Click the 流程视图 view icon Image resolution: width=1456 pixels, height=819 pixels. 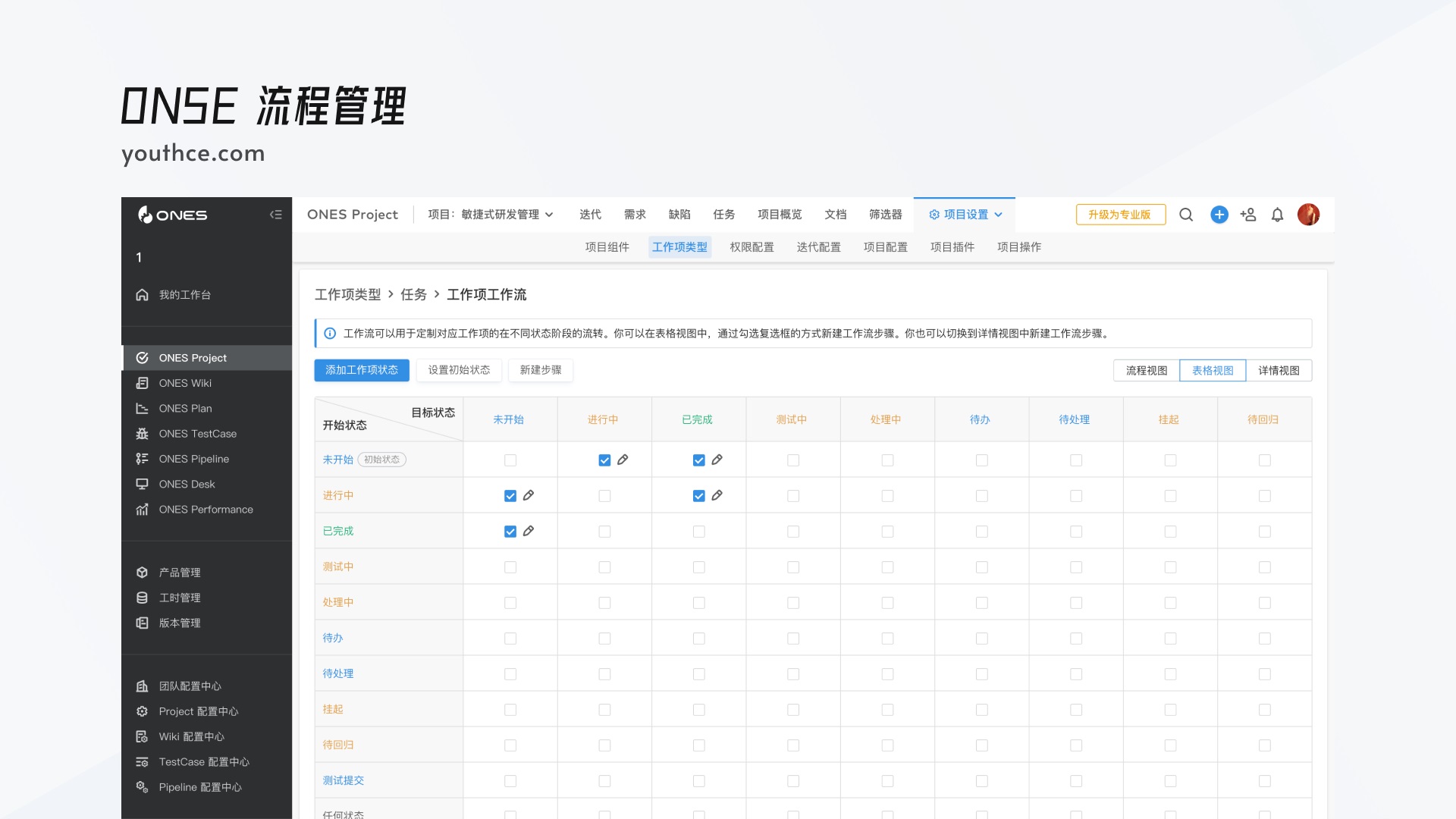click(1145, 370)
